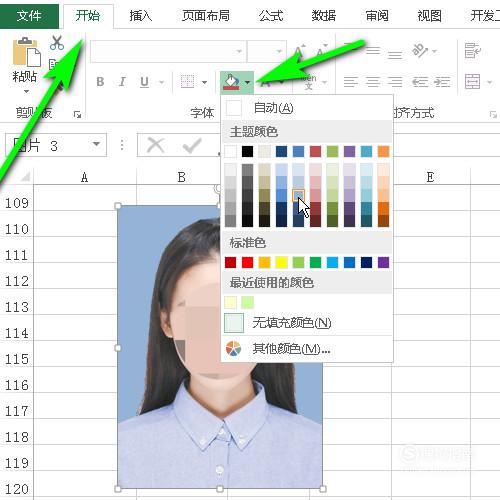Screen dimensions: 500x500
Task: Select black theme color swatch
Action: click(247, 151)
